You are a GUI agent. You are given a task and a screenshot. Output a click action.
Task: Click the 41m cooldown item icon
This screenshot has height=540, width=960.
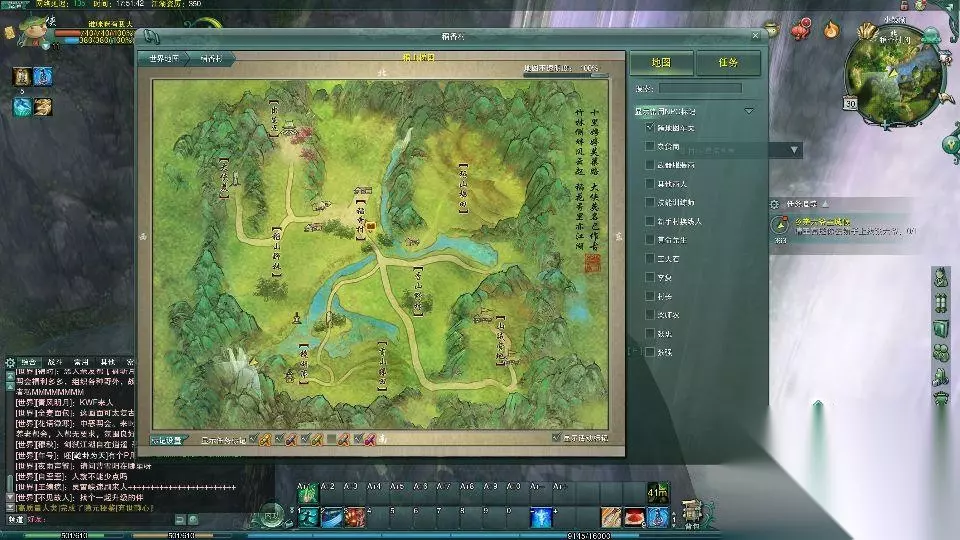point(658,492)
